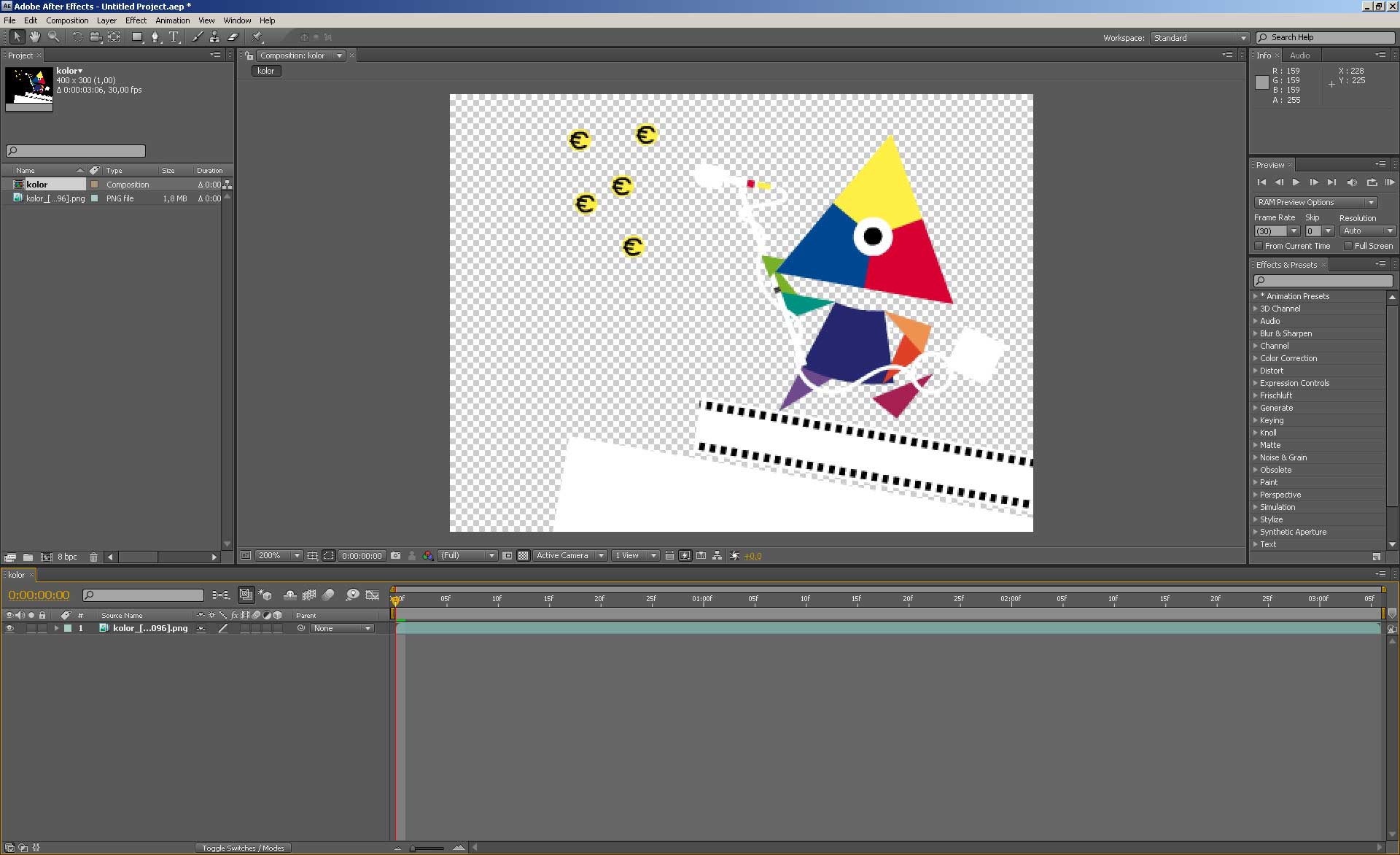Screen dimensions: 1400x855
Task: Select the Rotation tool
Action: tap(77, 36)
